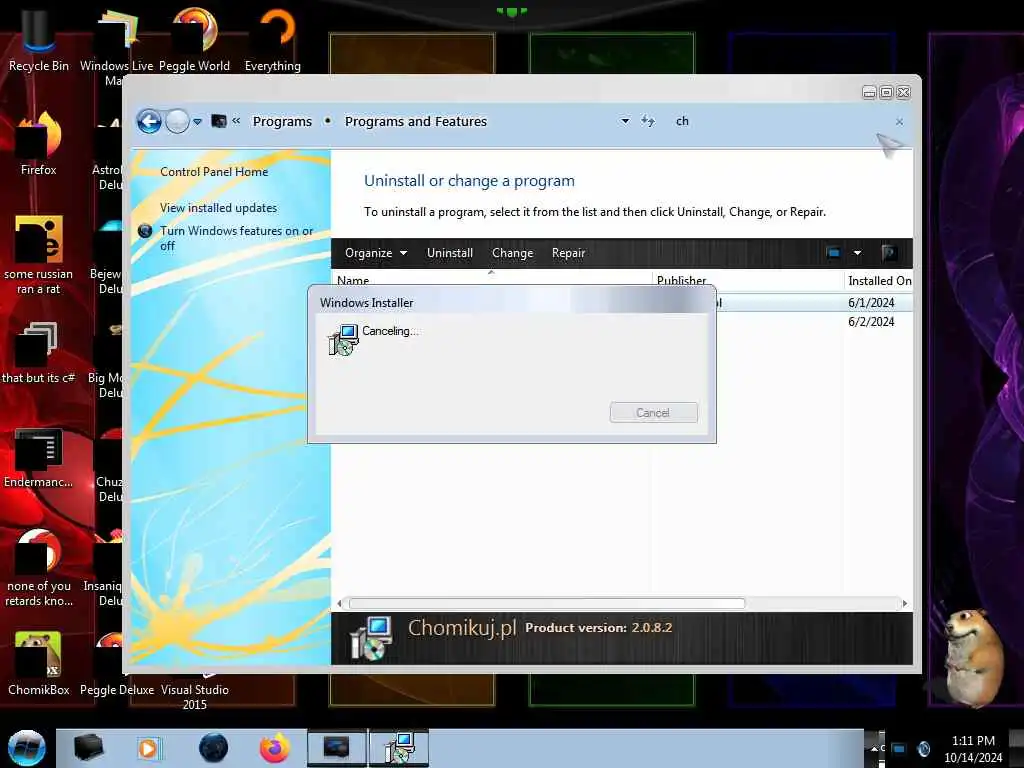
Task: Click the address bar overflow chevron
Action: point(236,121)
